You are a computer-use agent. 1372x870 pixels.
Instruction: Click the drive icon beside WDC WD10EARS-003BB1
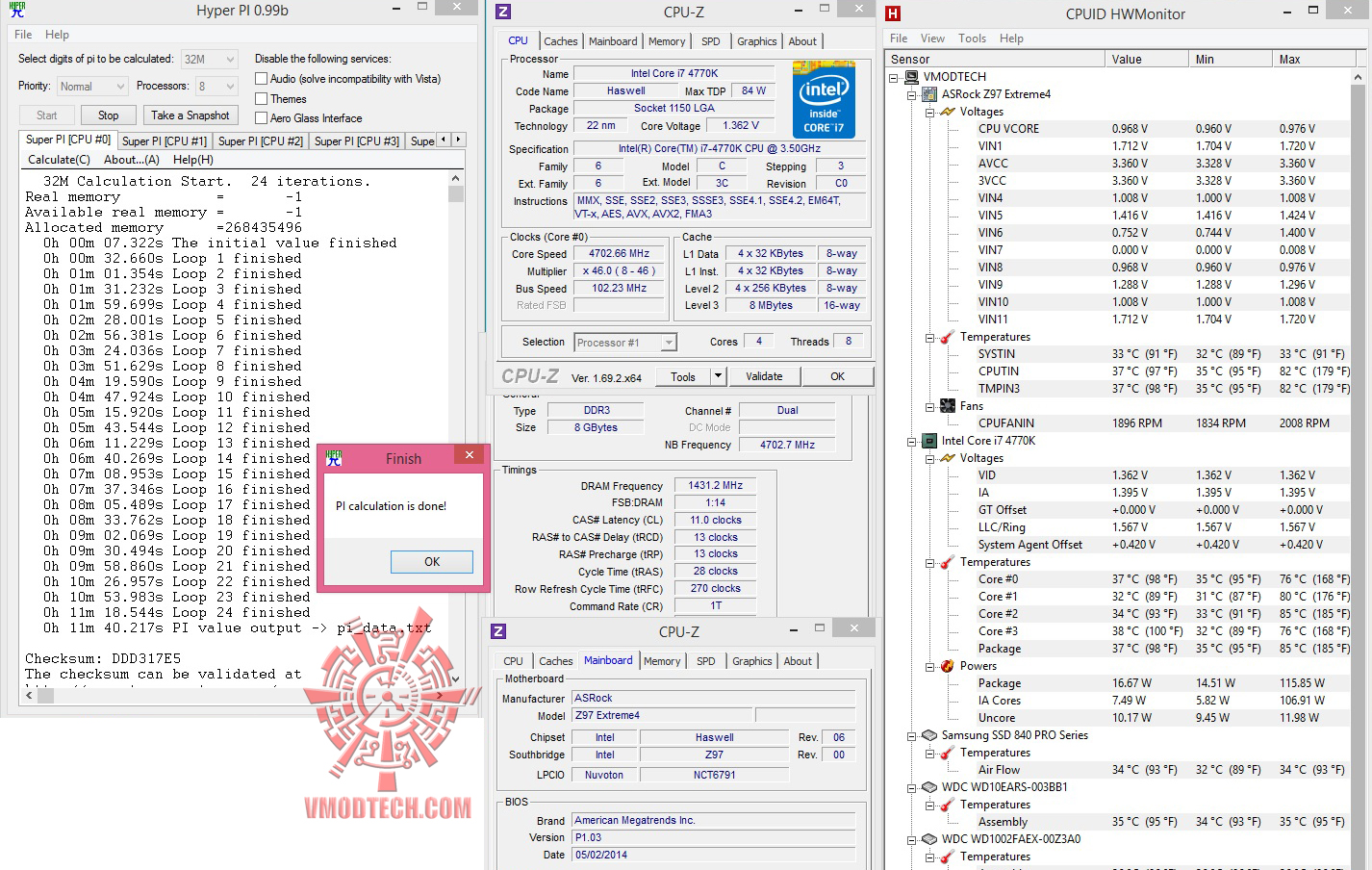(x=929, y=787)
